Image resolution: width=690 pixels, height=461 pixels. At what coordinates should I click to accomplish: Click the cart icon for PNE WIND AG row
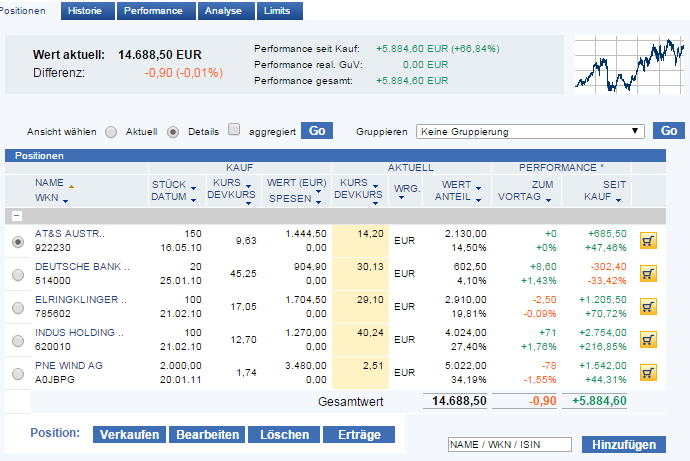pos(648,373)
